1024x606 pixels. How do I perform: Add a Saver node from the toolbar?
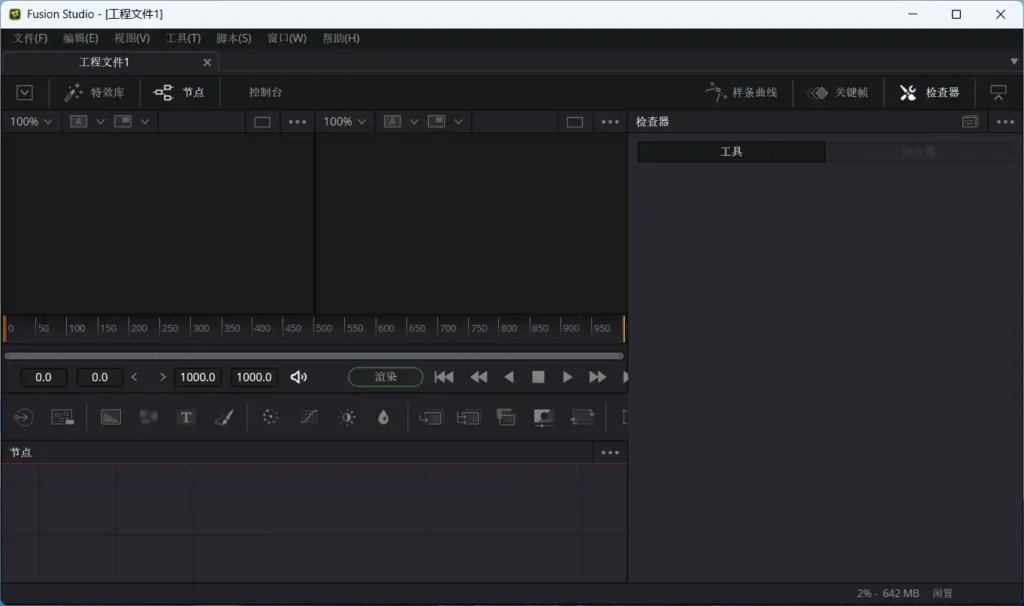tap(63, 417)
